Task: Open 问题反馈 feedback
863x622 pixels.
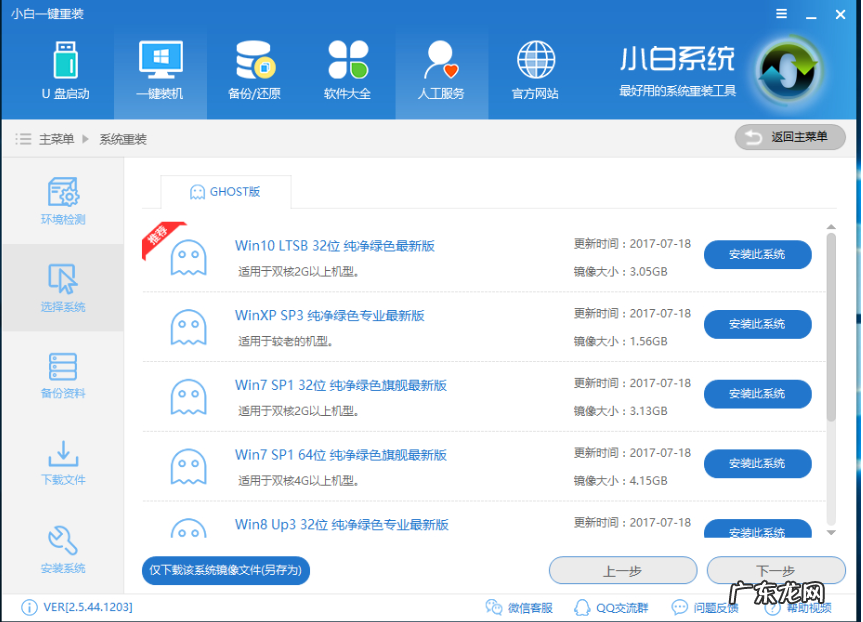Action: pyautogui.click(x=712, y=607)
